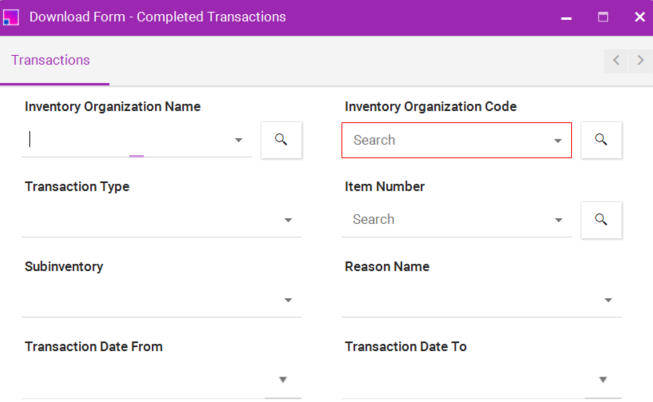
Task: Click the 'Reason Name' label
Action: coord(387,267)
